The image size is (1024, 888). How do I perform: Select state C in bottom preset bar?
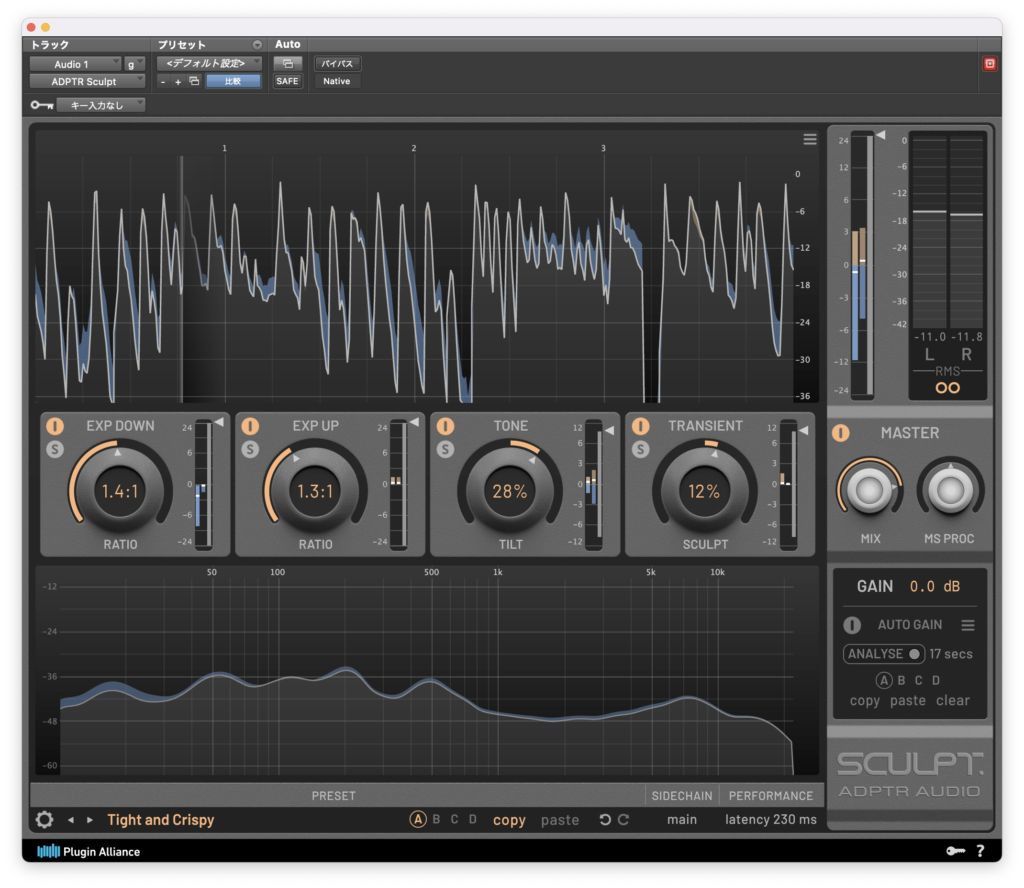(455, 819)
